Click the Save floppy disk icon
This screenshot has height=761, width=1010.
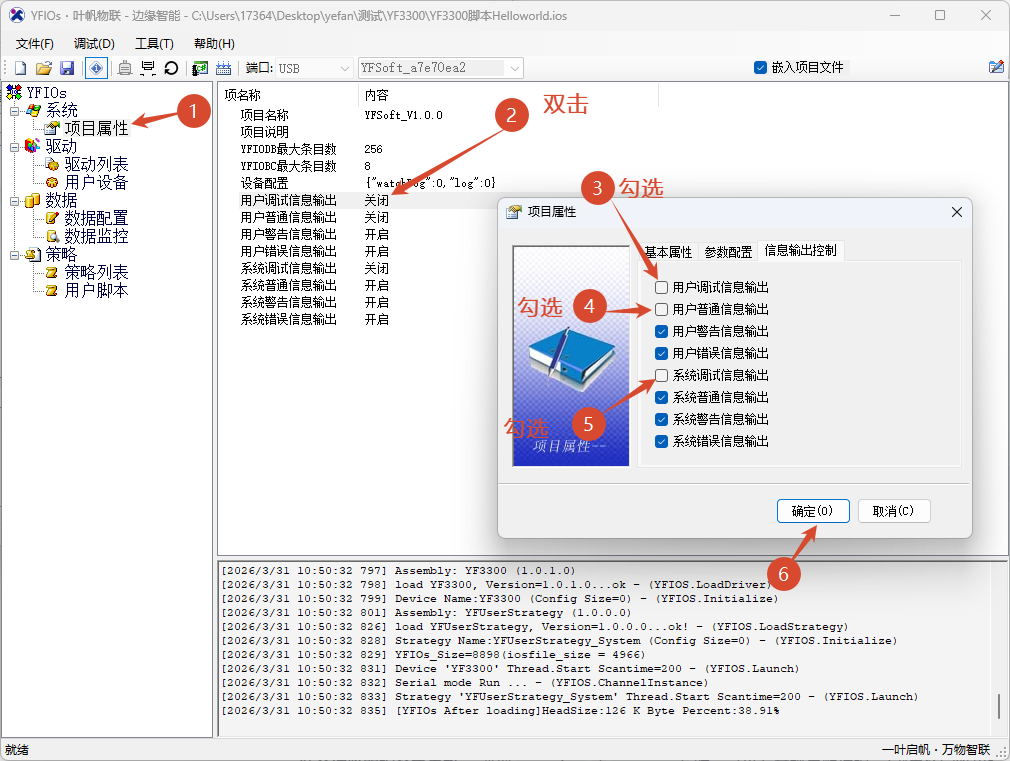[67, 68]
